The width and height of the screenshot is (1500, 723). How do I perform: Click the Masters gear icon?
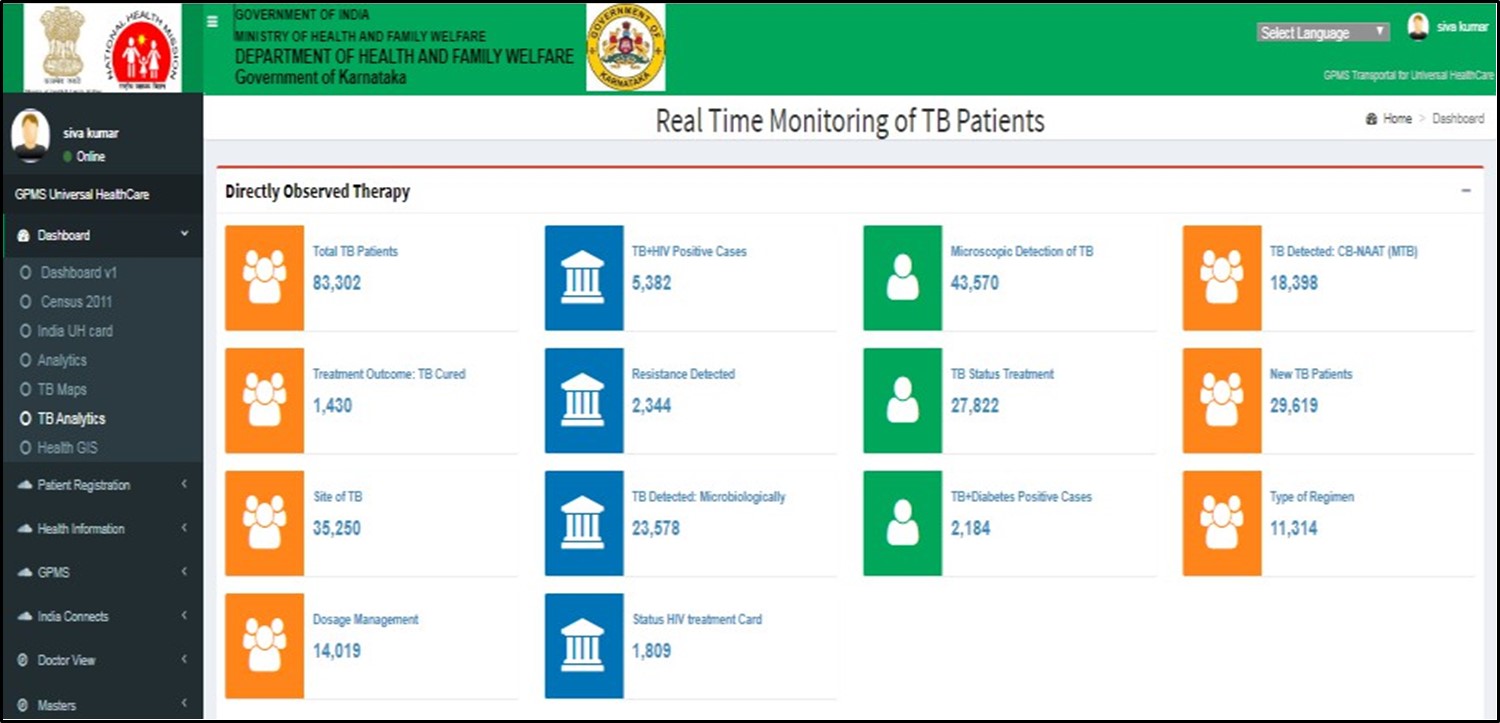pyautogui.click(x=25, y=706)
